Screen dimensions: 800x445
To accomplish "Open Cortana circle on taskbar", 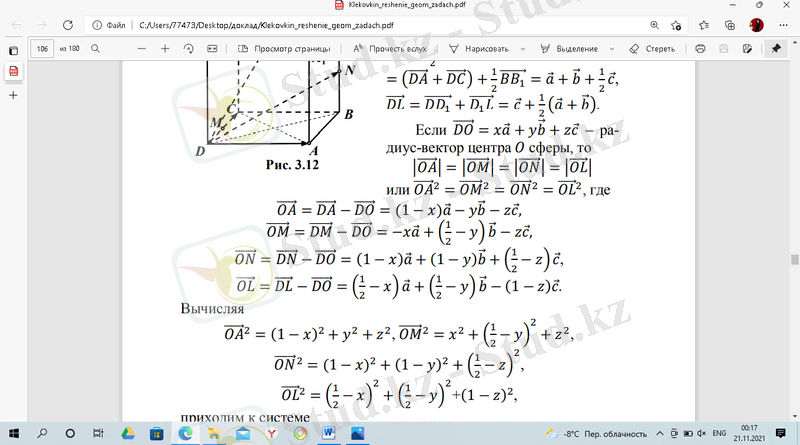I will coord(70,433).
